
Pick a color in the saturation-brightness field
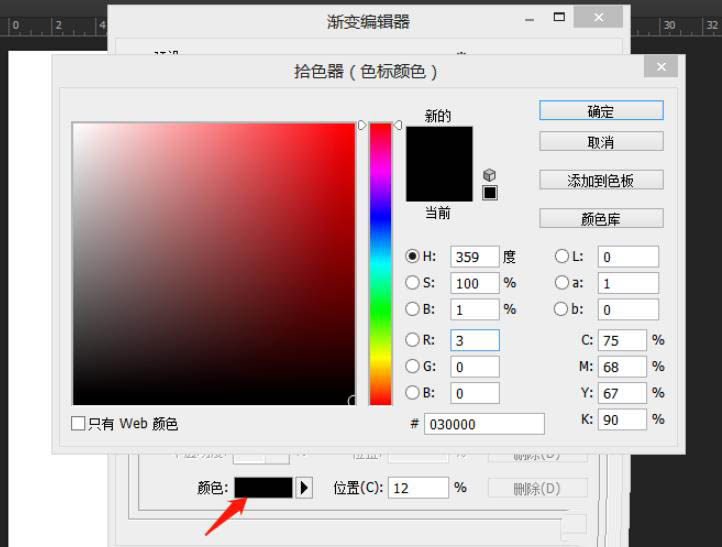214,264
